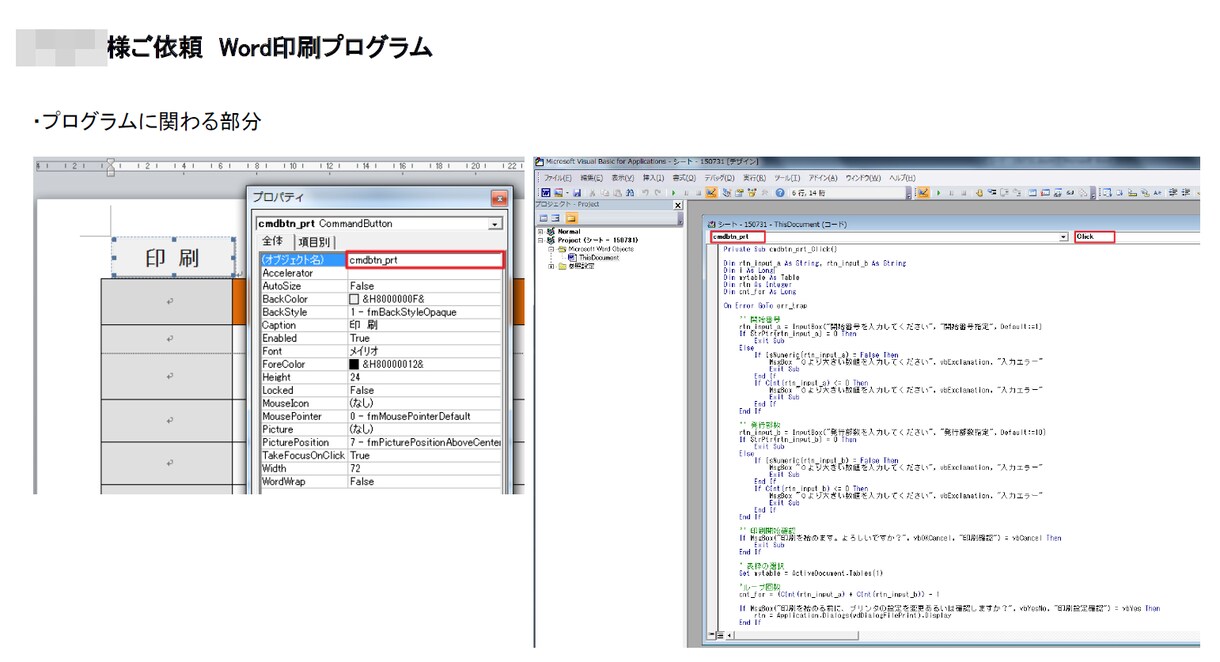
Task: Select the Accelerator property row
Action: point(380,273)
